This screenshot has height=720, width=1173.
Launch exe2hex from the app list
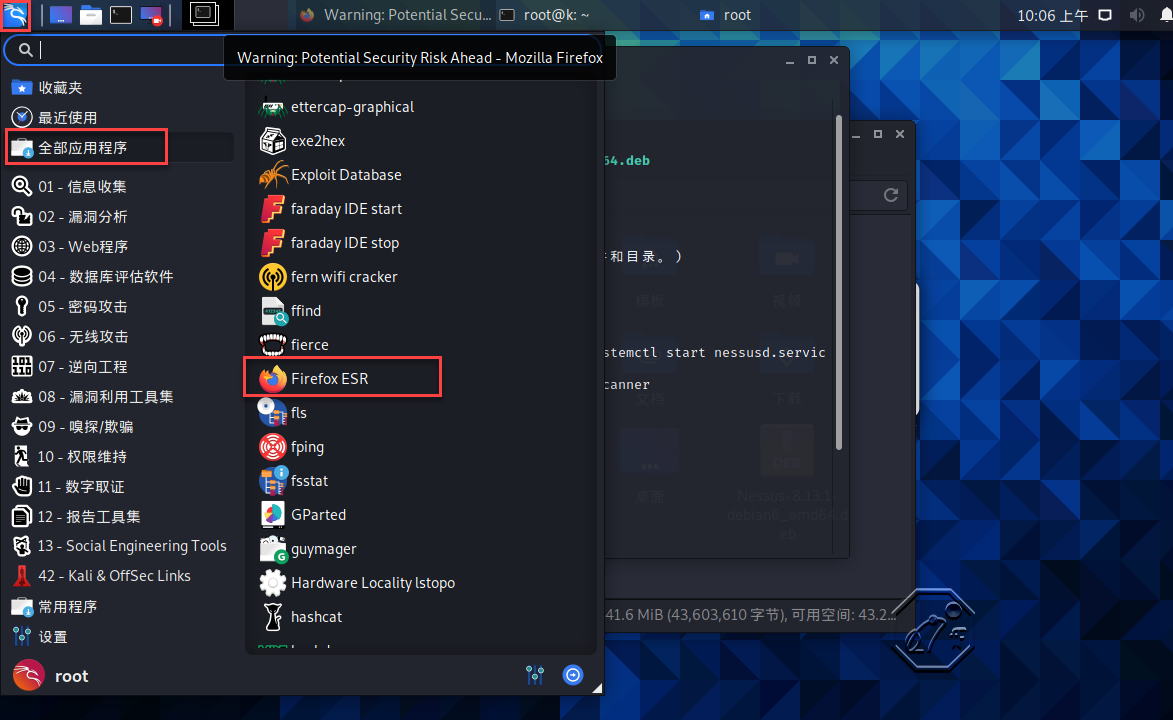[x=421, y=141]
